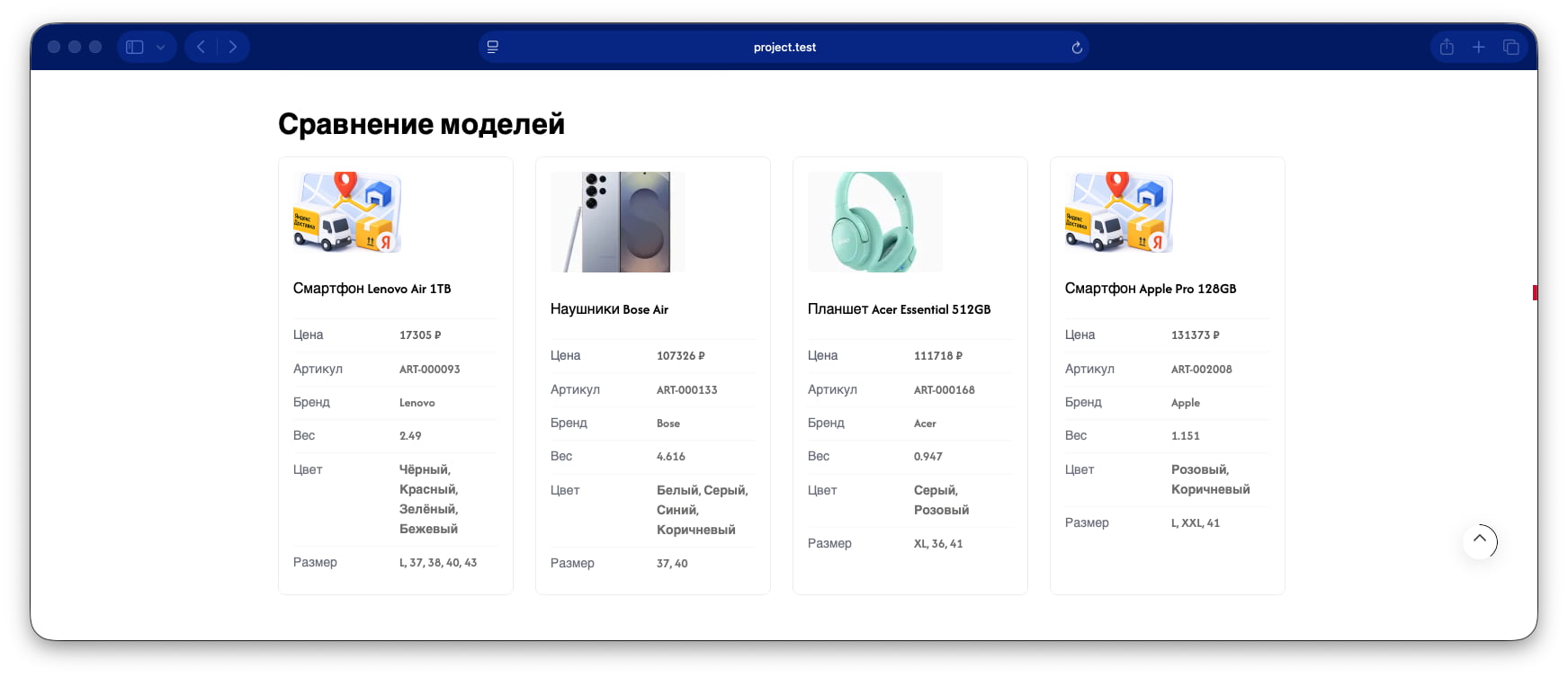This screenshot has height=678, width=1568.
Task: Click article number ART-000093
Action: [430, 369]
